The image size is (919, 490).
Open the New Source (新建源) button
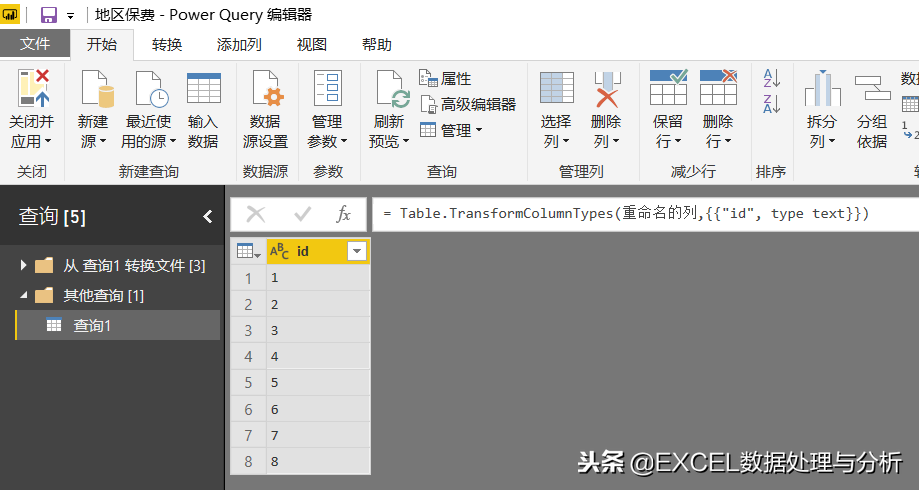(x=94, y=109)
